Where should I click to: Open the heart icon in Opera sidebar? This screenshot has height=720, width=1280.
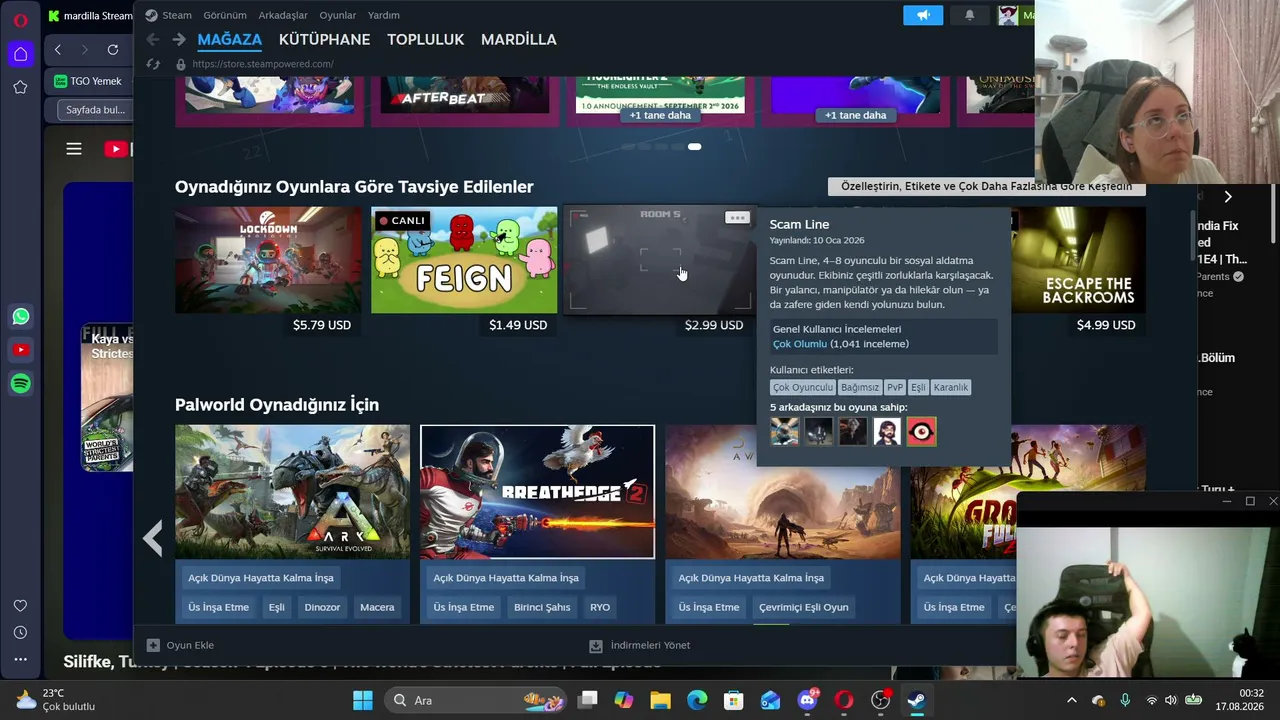point(20,606)
